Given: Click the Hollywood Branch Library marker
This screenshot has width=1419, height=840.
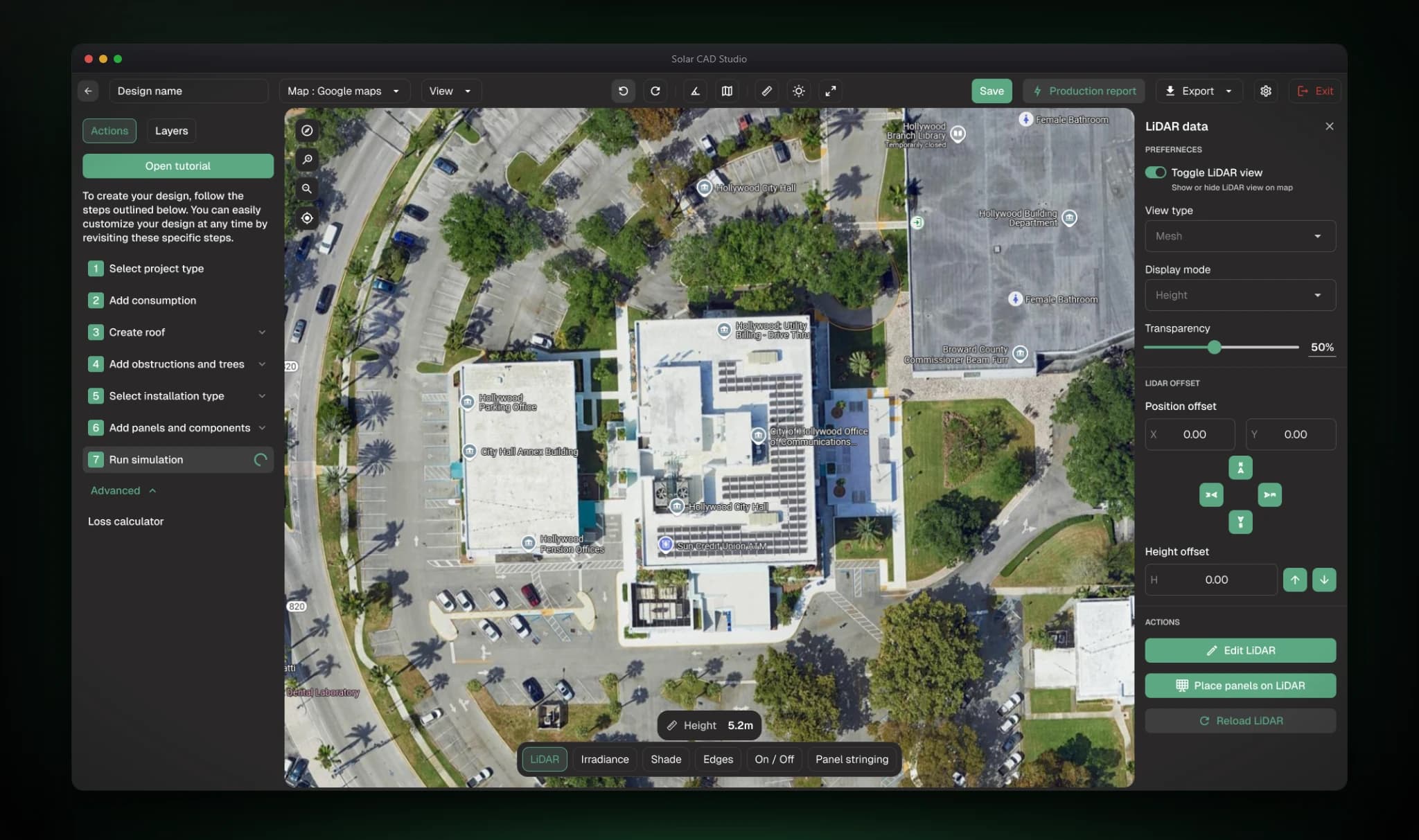Looking at the screenshot, I should [x=958, y=133].
